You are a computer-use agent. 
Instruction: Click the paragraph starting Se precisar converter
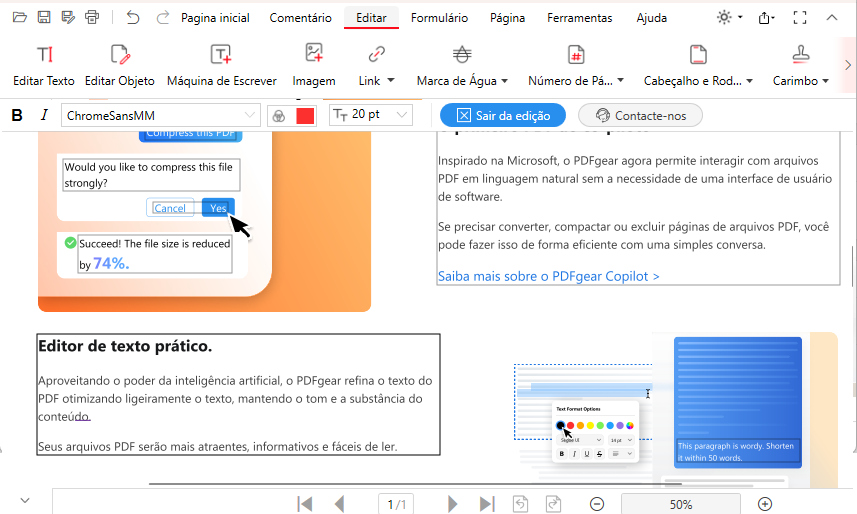(633, 236)
